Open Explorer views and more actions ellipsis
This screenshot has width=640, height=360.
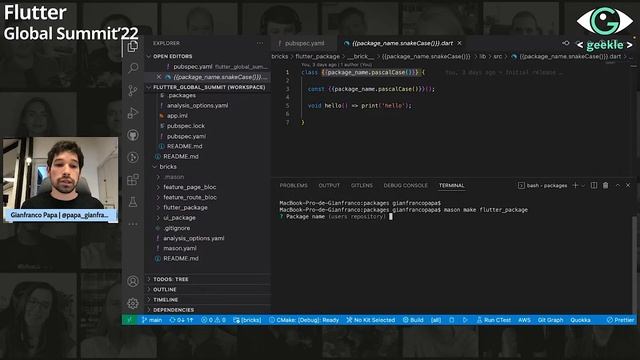(260, 43)
